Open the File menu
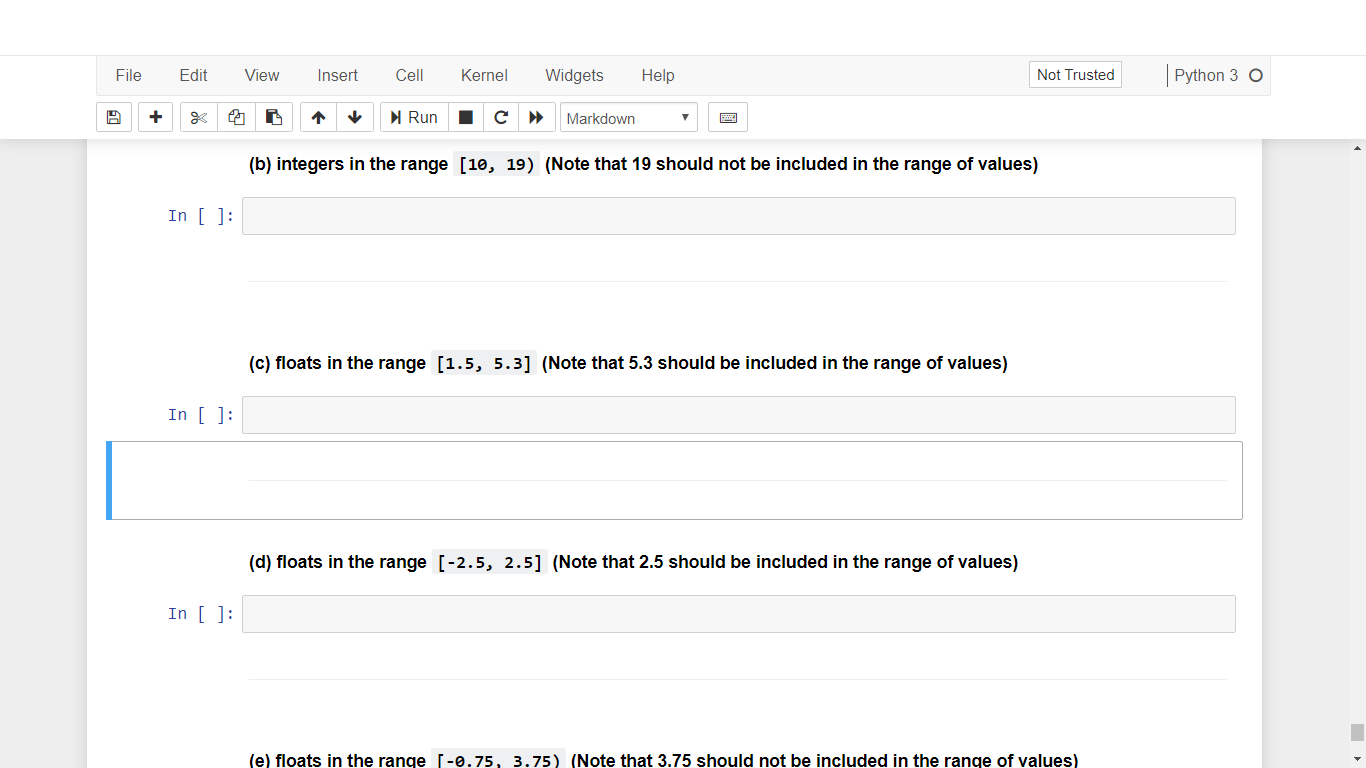This screenshot has width=1366, height=768. click(x=129, y=75)
